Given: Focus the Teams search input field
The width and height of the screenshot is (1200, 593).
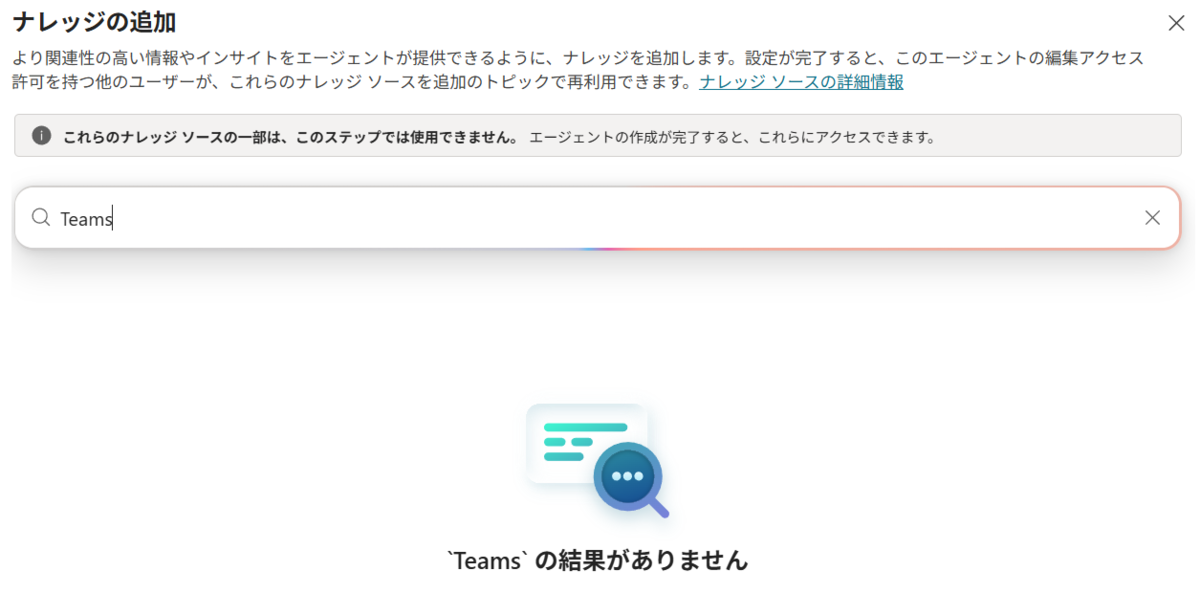Looking at the screenshot, I should click(x=596, y=218).
